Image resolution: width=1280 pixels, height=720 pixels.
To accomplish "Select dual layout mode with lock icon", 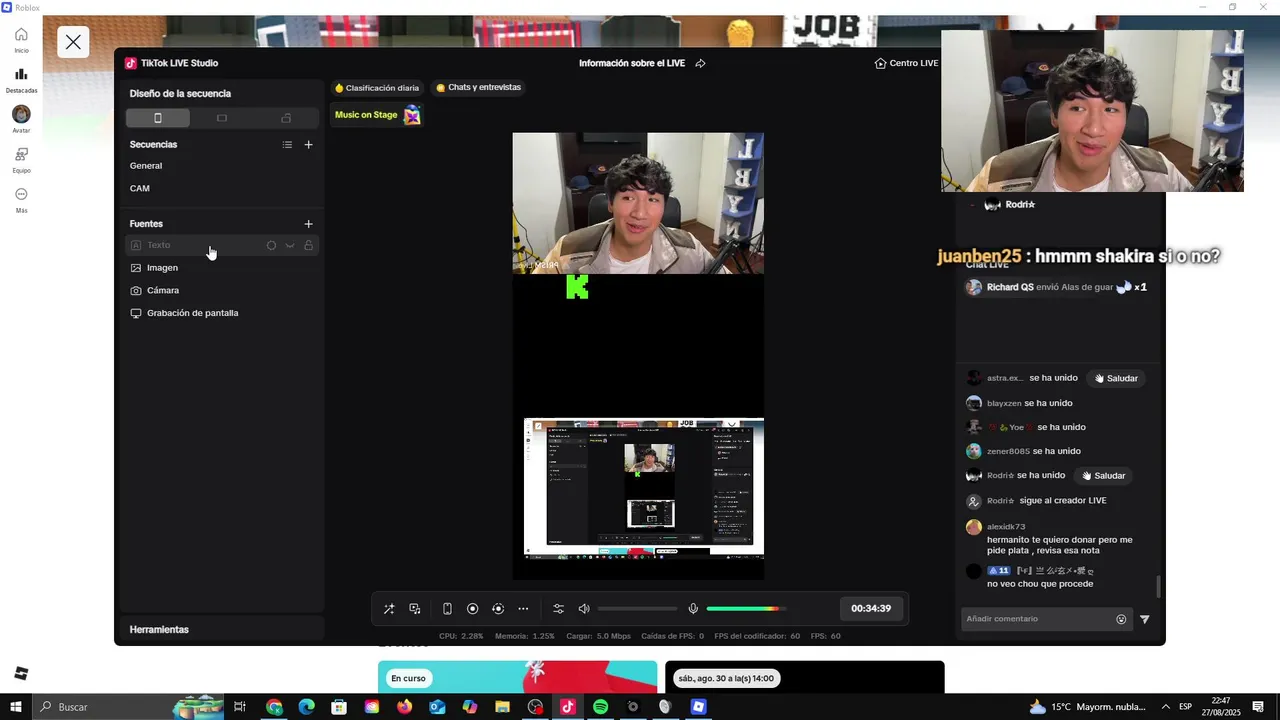I will tap(286, 118).
